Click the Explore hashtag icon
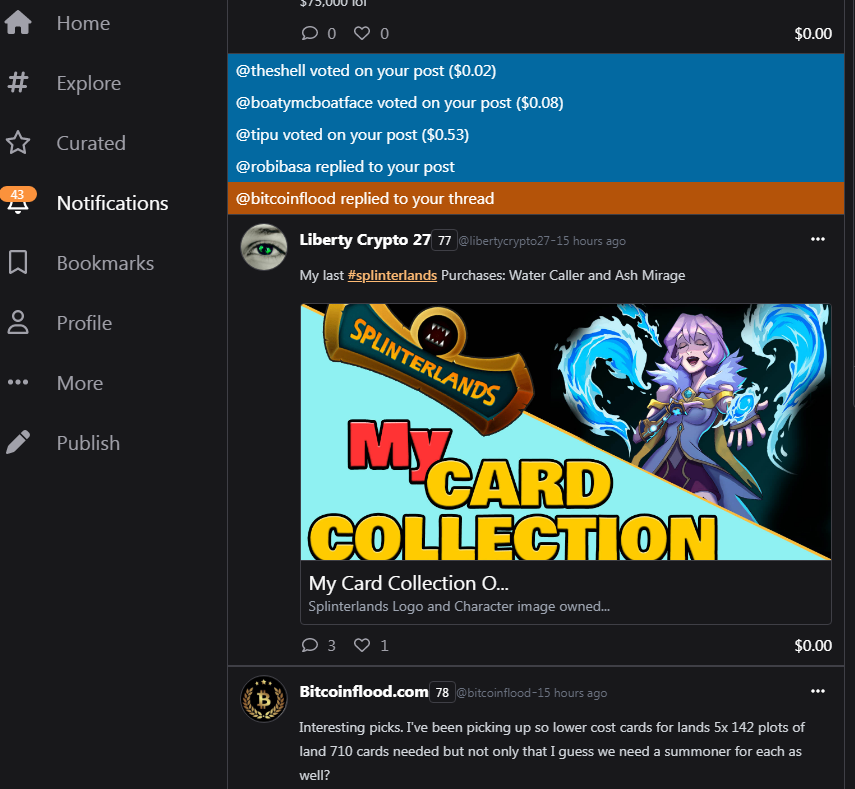This screenshot has width=855, height=789. click(18, 83)
